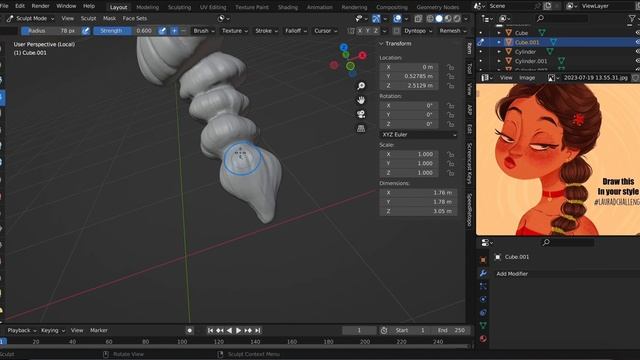Toggle X-ray mode icon
The image size is (640, 360).
[418, 18]
